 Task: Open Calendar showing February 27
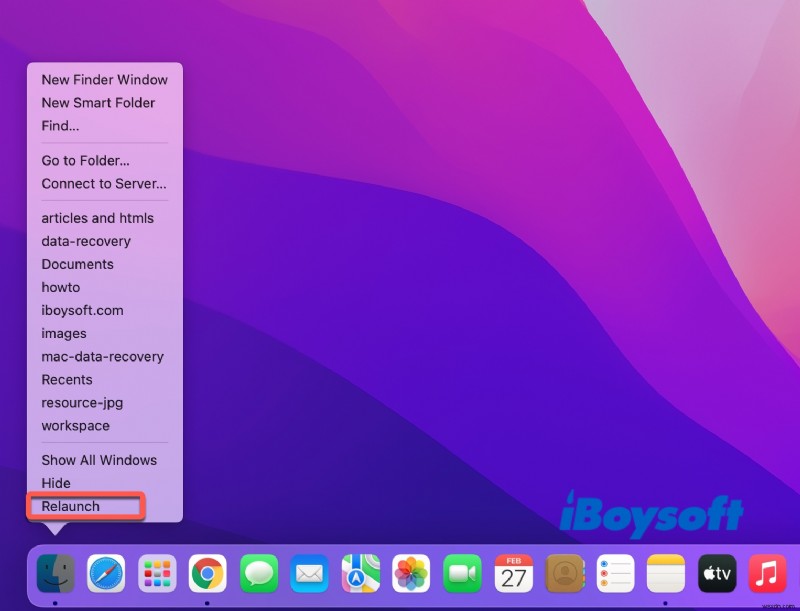(514, 573)
